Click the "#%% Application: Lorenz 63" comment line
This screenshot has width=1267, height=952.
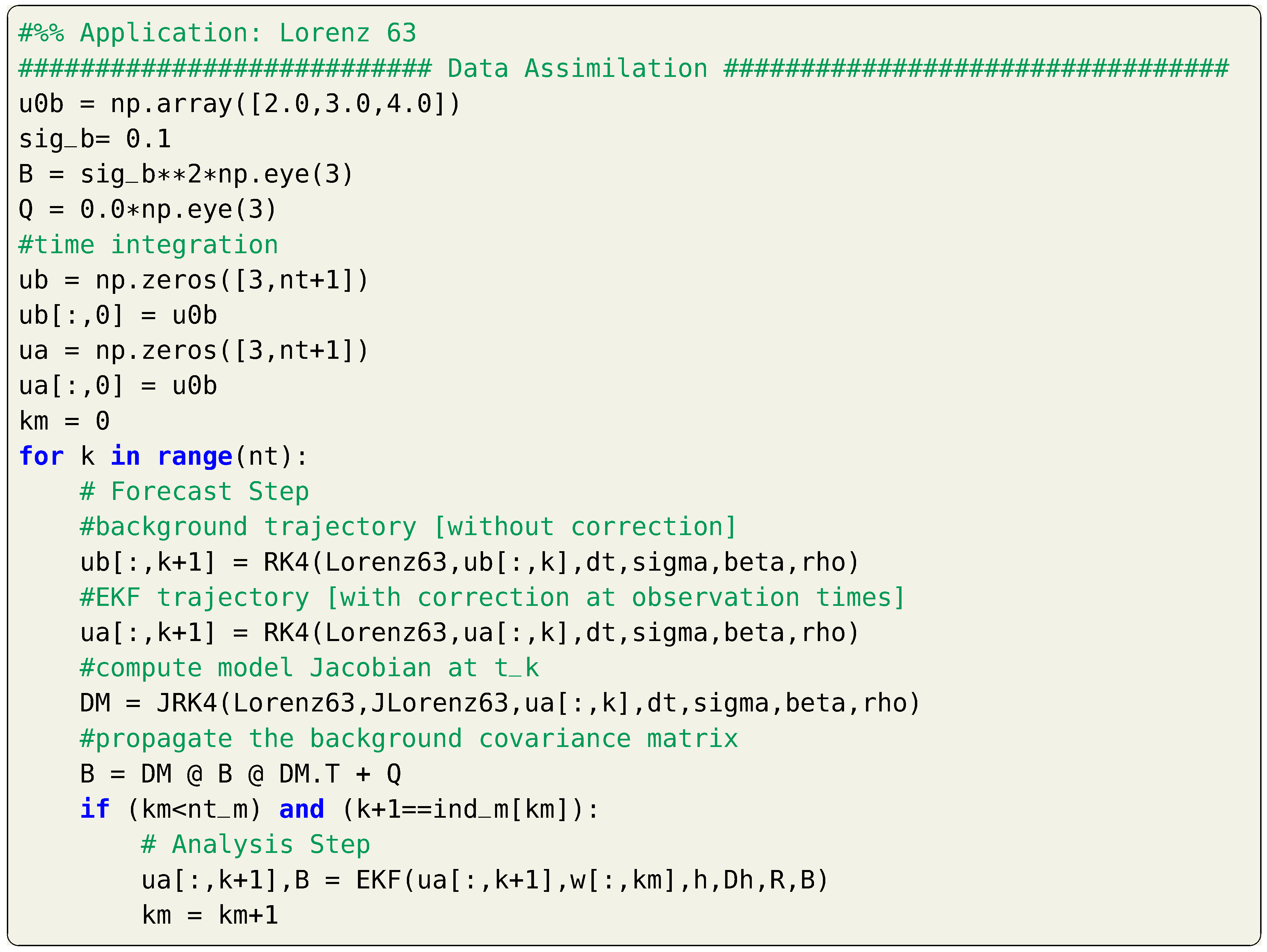(217, 33)
